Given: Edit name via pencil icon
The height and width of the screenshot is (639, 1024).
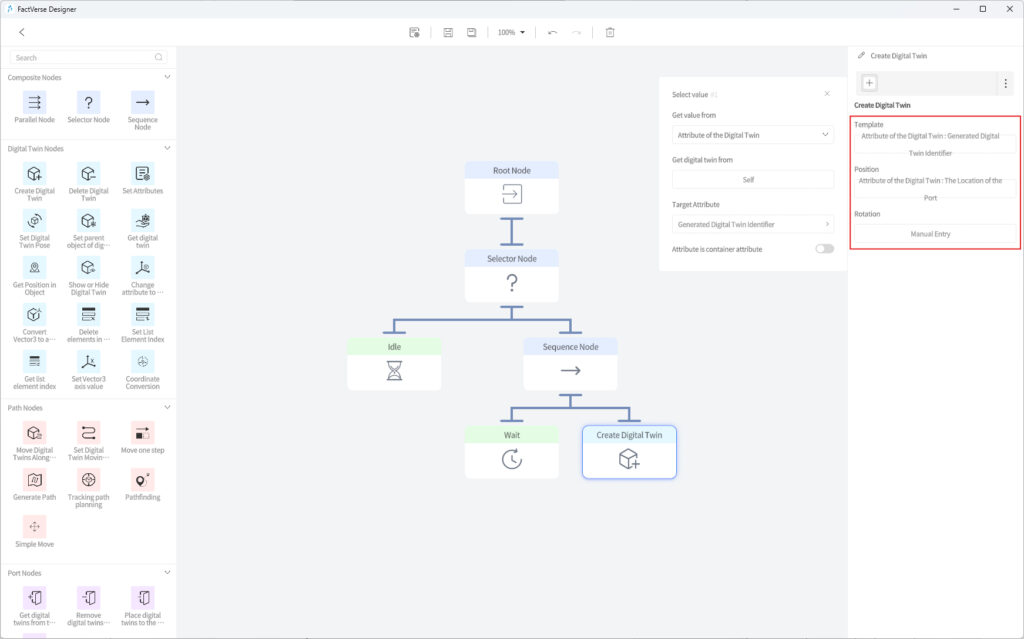Looking at the screenshot, I should coord(861,56).
